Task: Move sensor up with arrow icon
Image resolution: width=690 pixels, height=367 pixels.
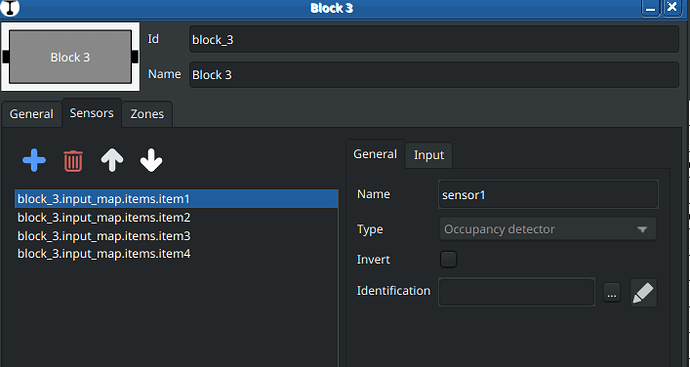Action: [112, 160]
